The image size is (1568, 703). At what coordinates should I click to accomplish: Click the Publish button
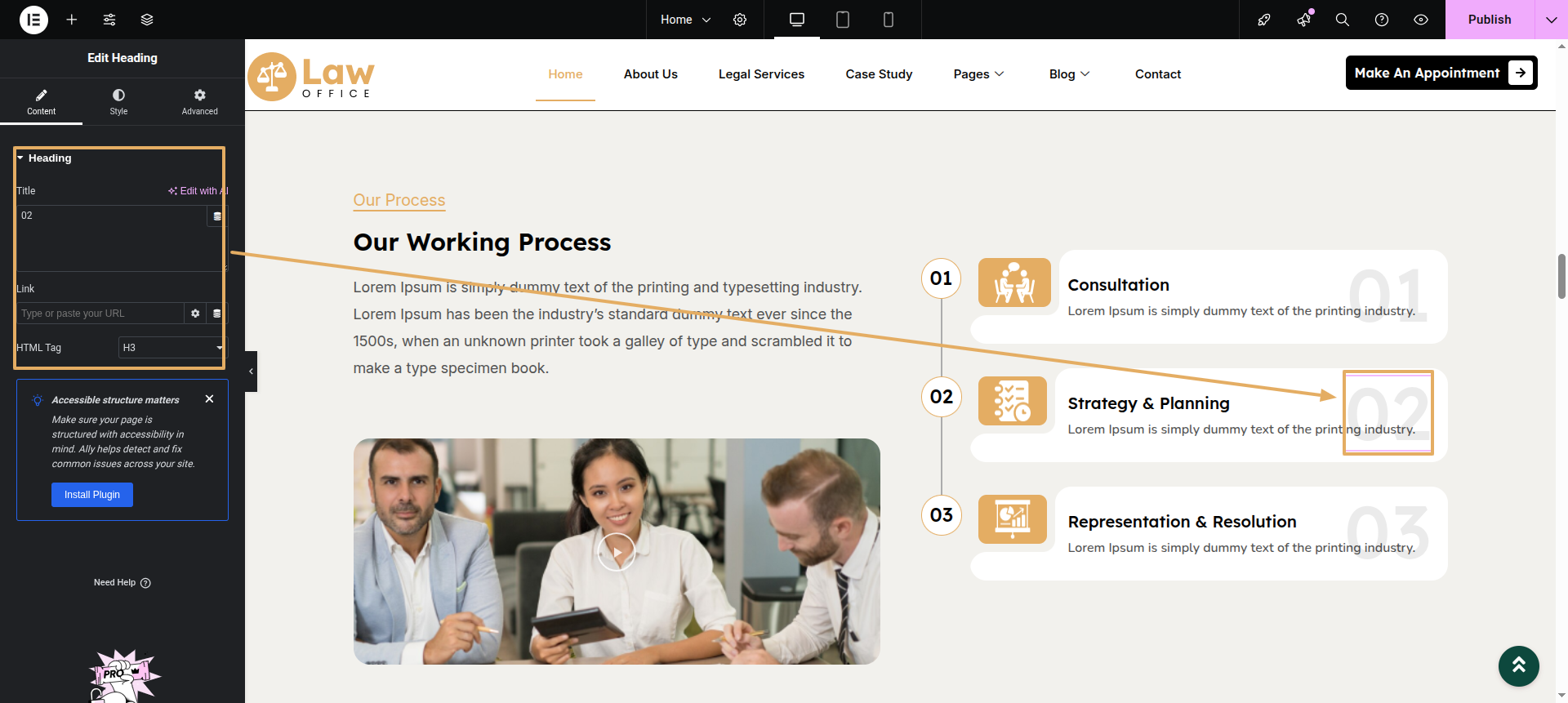[1489, 20]
